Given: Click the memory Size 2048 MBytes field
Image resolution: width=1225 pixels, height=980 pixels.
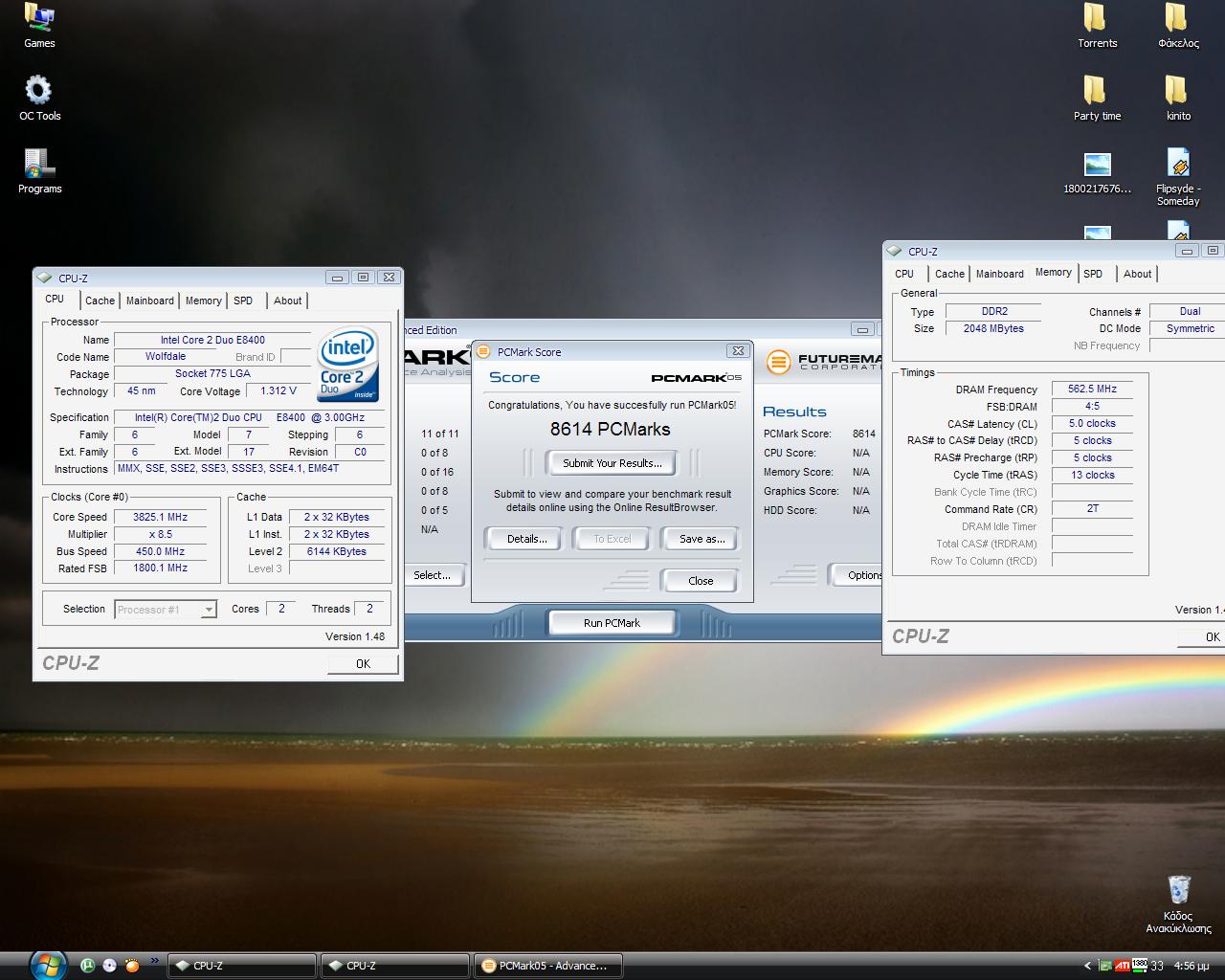Looking at the screenshot, I should (993, 328).
